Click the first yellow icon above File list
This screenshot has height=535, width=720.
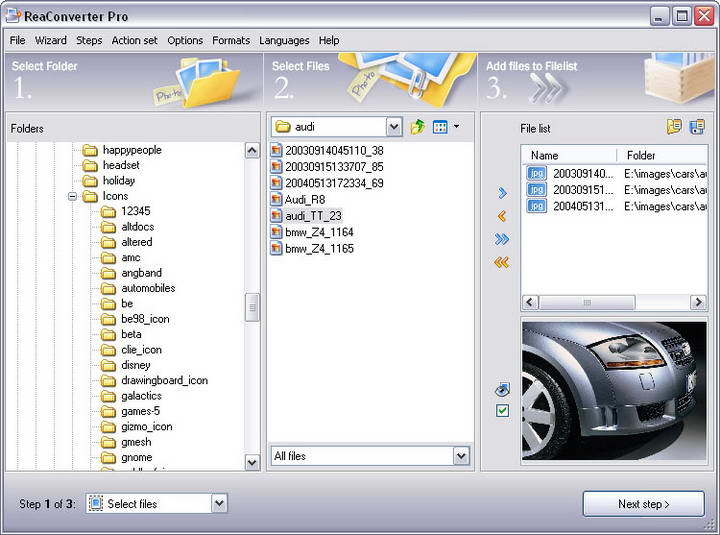point(674,127)
